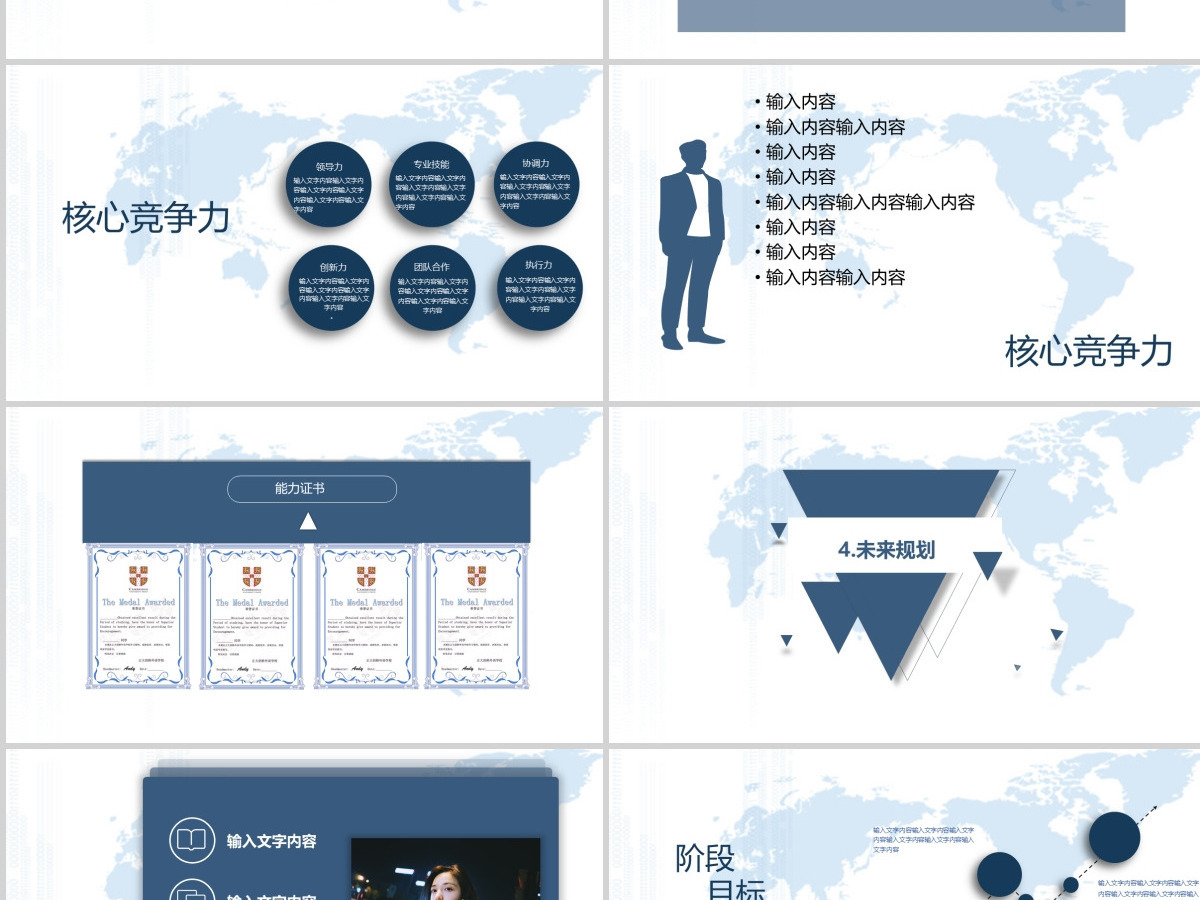Viewport: 1200px width, 900px height.
Task: Click the open book icon beside 输入文字内容
Action: (192, 841)
